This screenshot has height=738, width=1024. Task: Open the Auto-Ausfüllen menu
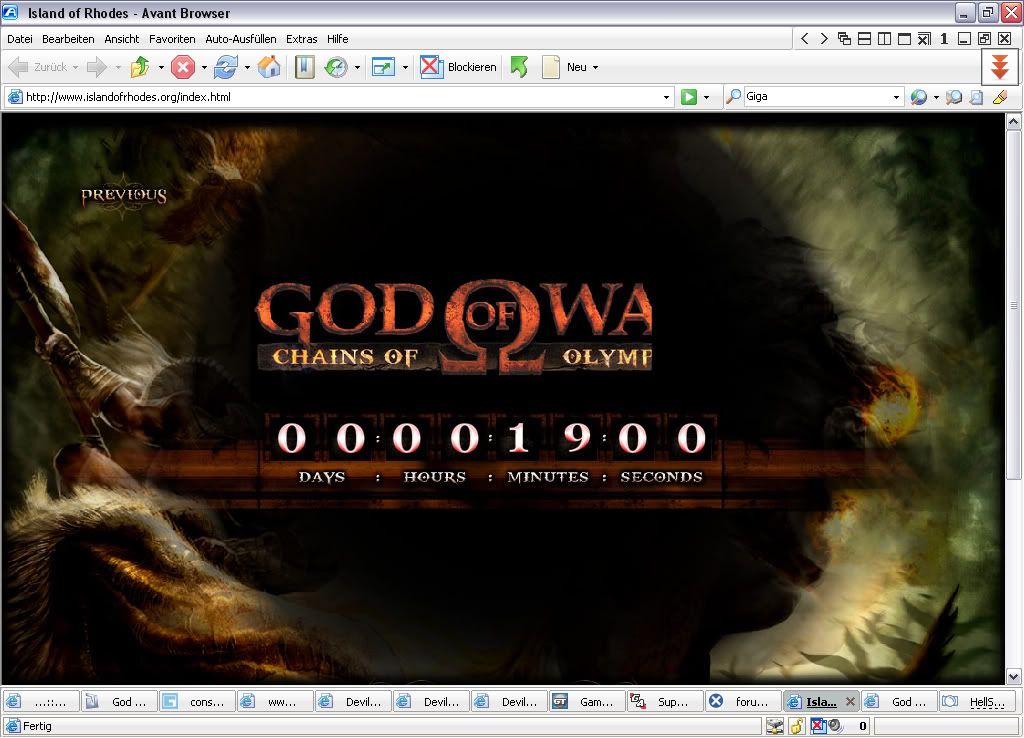point(240,39)
